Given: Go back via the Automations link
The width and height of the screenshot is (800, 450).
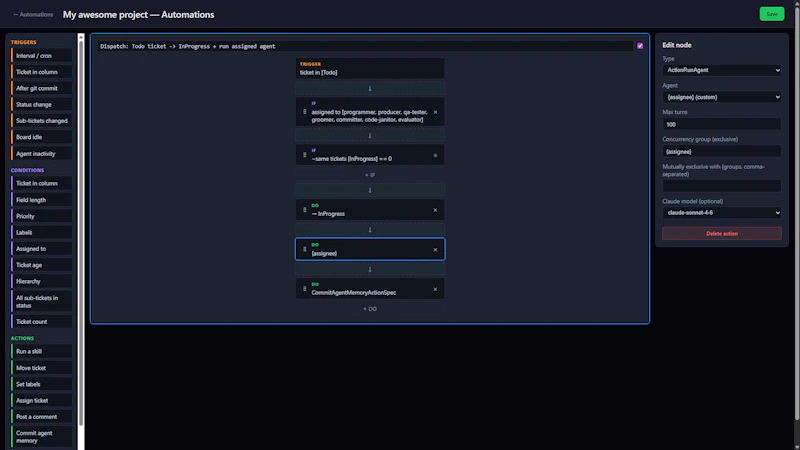Looking at the screenshot, I should click(33, 15).
